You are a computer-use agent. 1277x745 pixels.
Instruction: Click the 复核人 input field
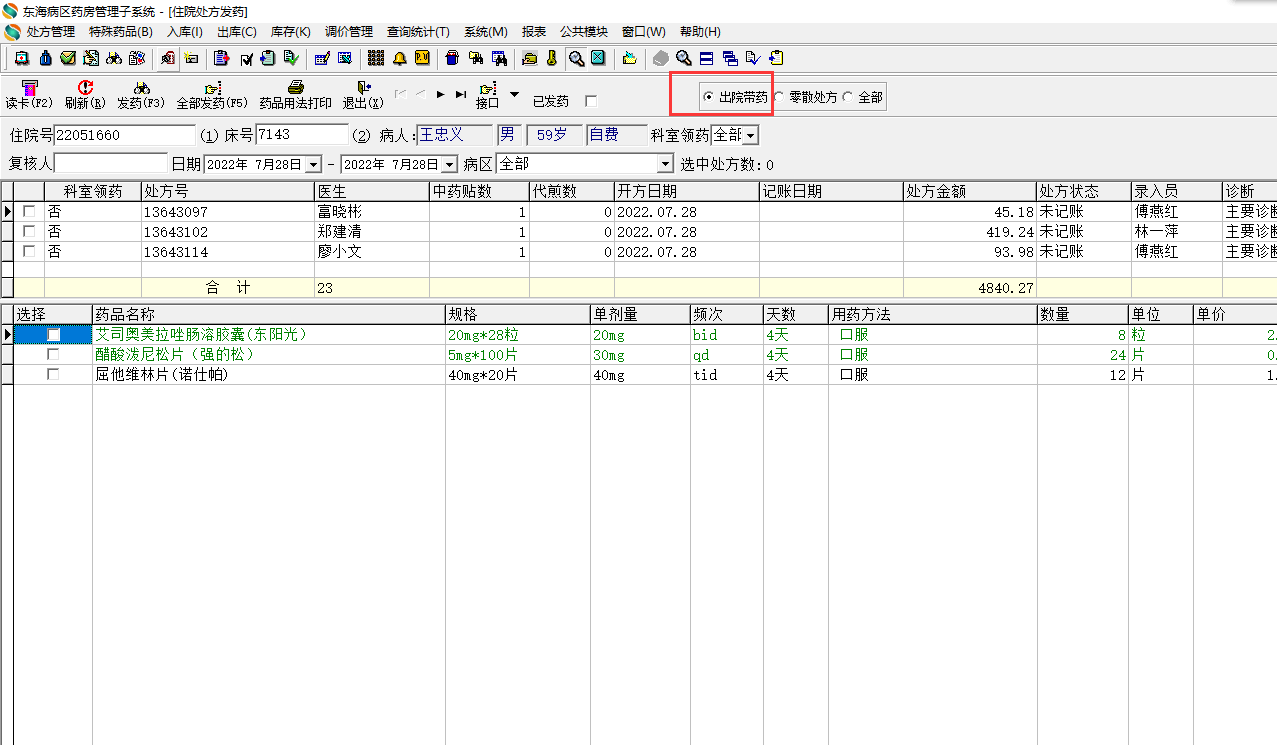point(111,163)
